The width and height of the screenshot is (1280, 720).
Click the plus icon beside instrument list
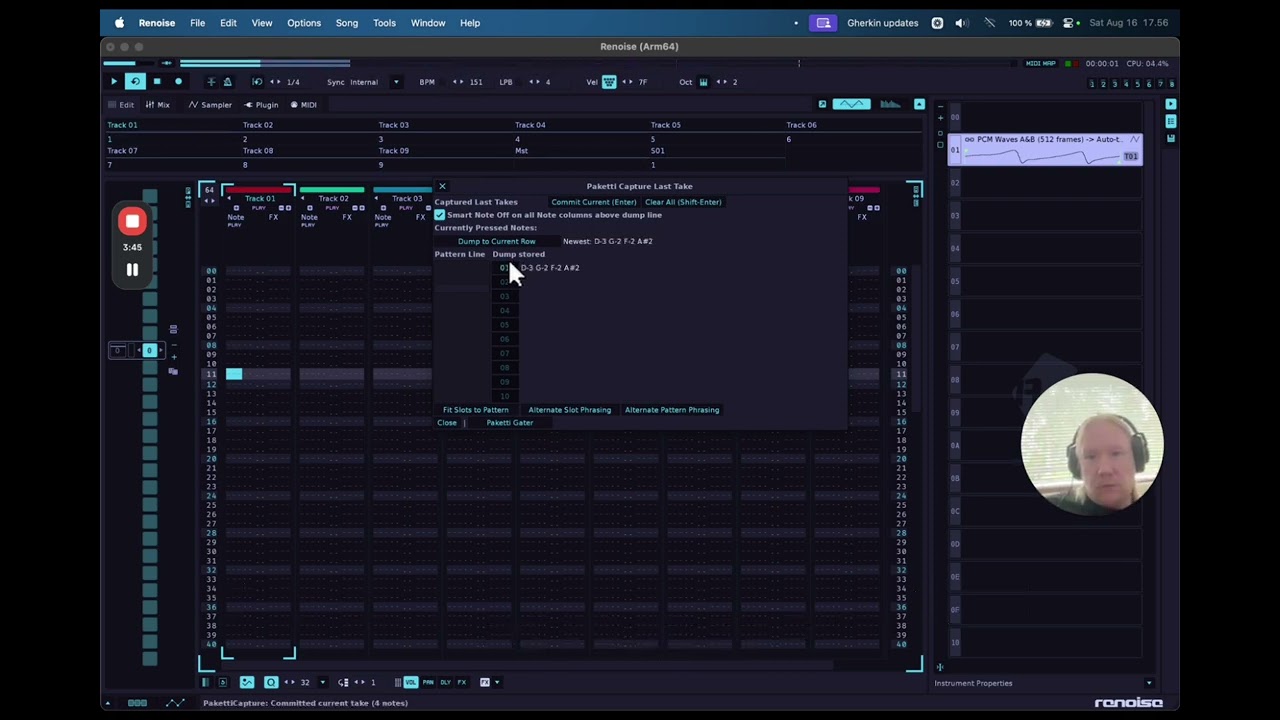click(x=940, y=118)
